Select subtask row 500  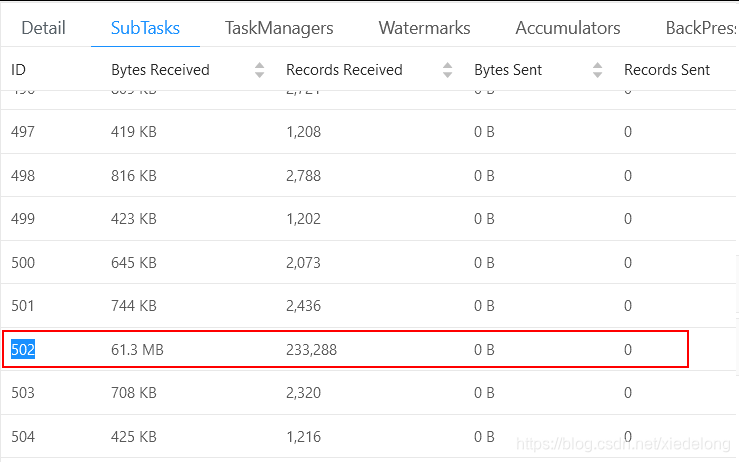(23, 263)
